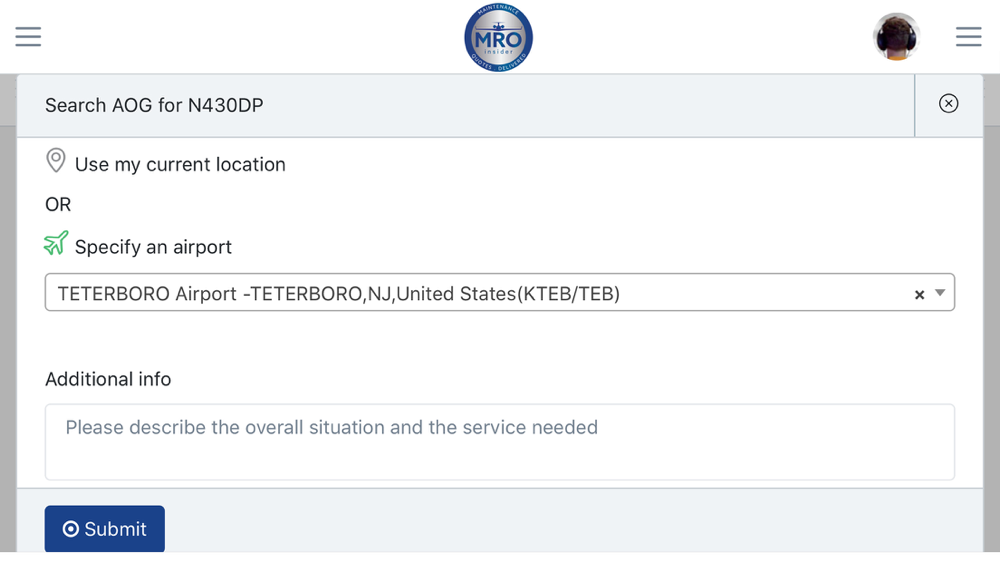The width and height of the screenshot is (1000, 563).
Task: Expand the airport dropdown arrow
Action: pyautogui.click(x=940, y=293)
